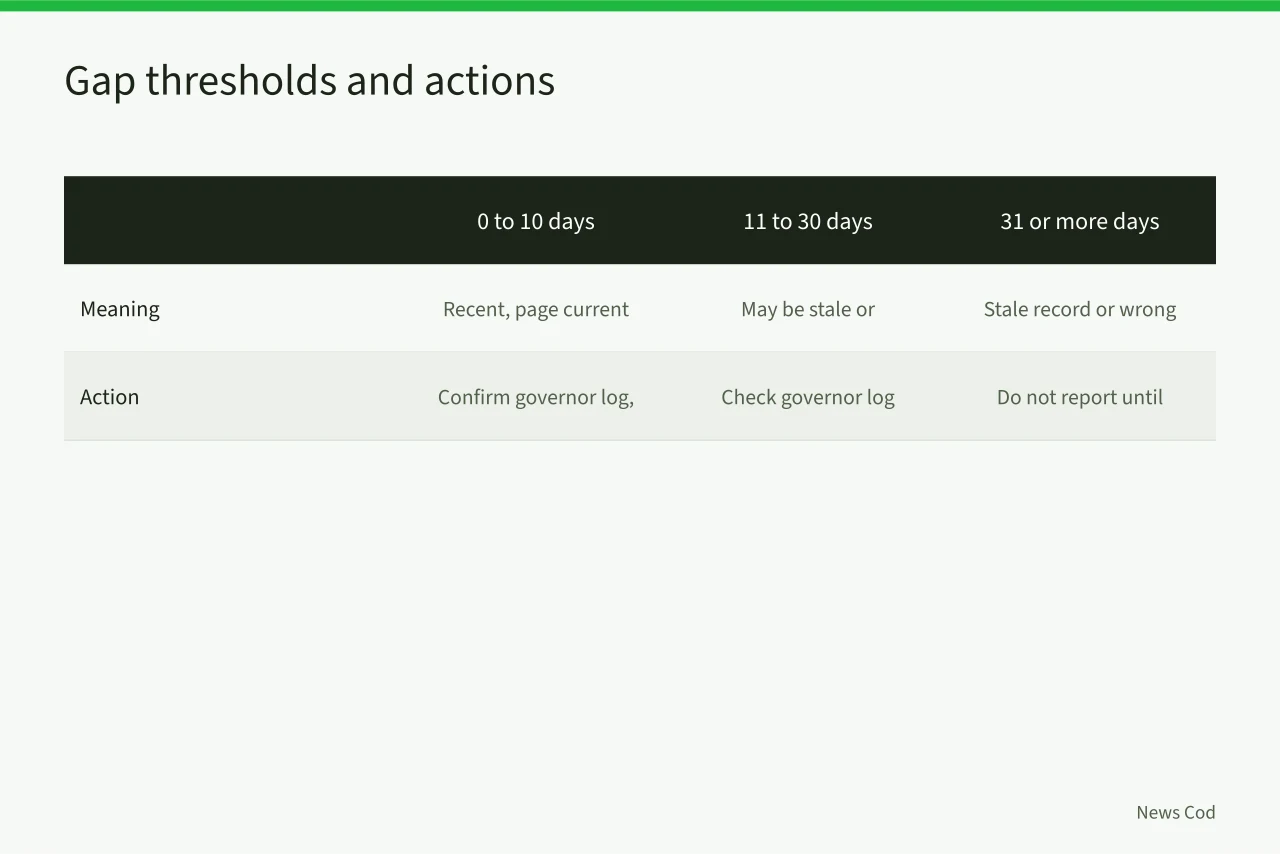
Task: Select the '0 to 10 days' column header
Action: point(536,221)
